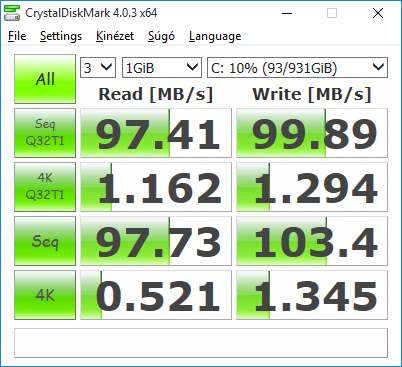Click the Seq Q32T1 read result 97.41

pyautogui.click(x=156, y=133)
